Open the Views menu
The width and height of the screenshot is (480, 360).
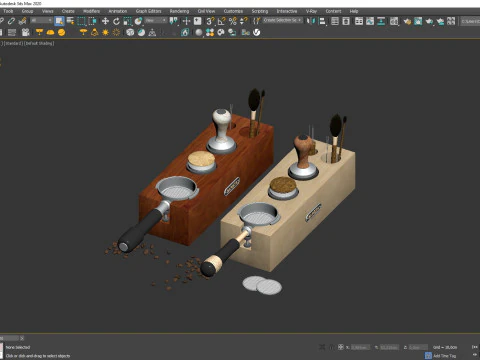[48, 11]
